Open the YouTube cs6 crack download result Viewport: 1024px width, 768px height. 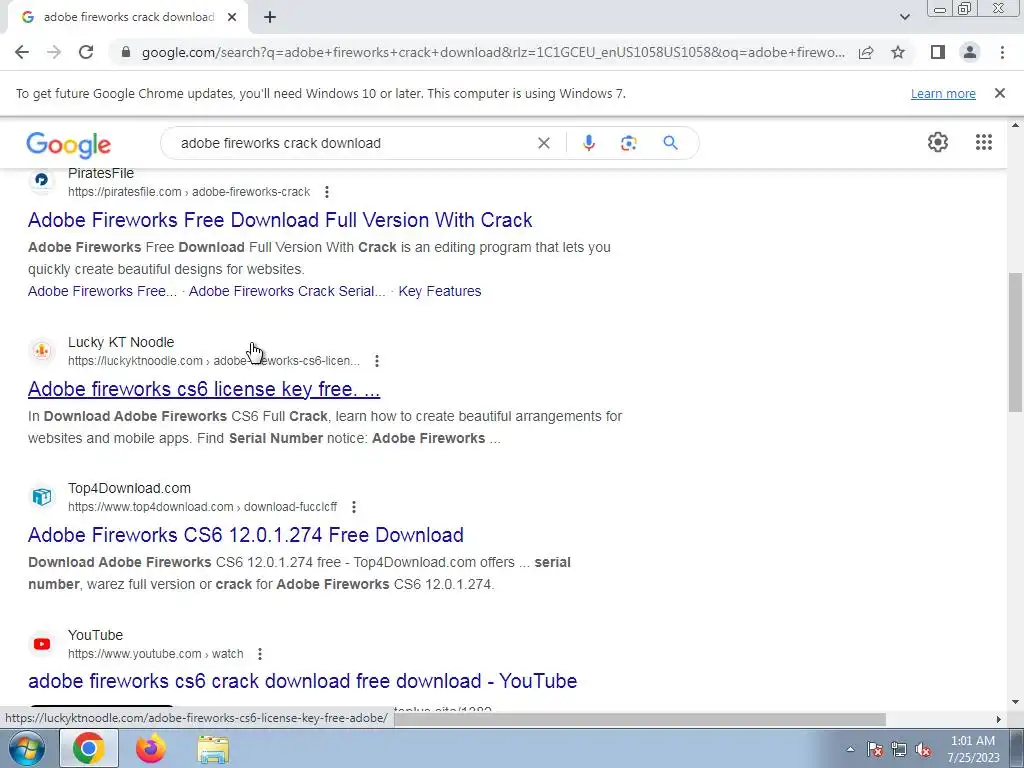click(302, 681)
